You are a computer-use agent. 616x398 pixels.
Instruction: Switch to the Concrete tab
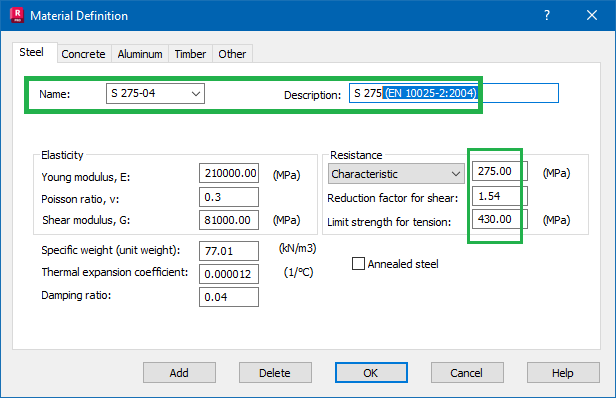(x=83, y=54)
